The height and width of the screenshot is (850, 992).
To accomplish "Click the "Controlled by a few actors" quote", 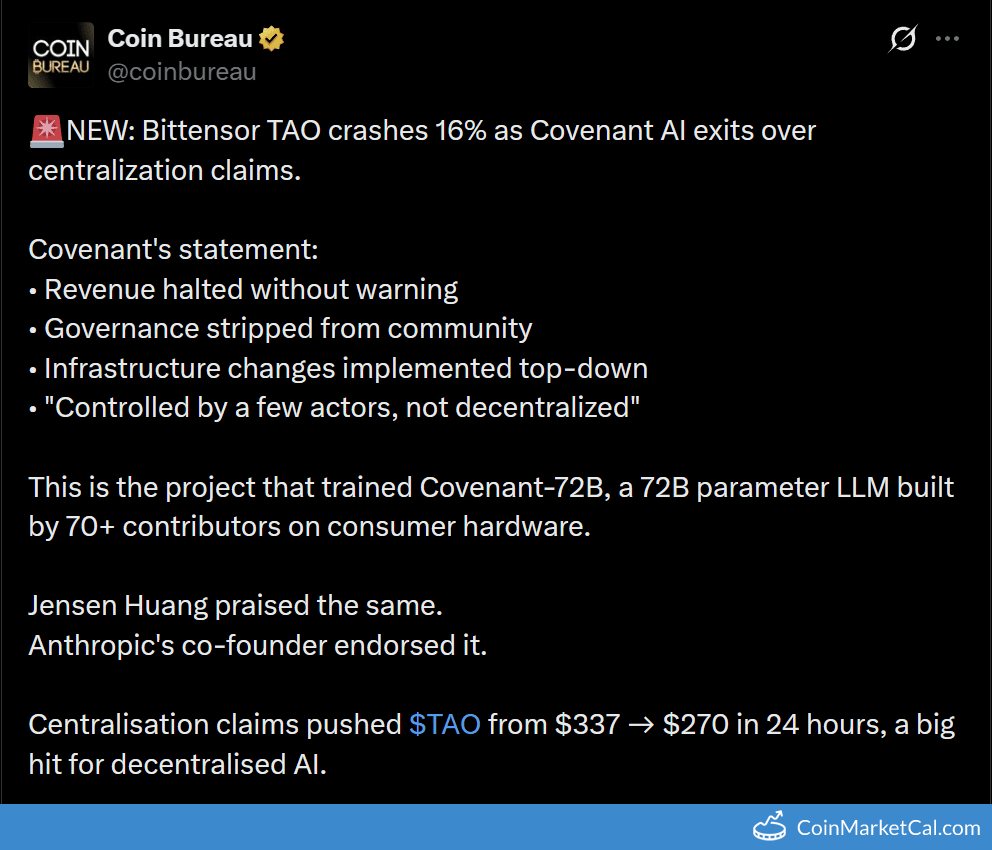I will coord(342,408).
